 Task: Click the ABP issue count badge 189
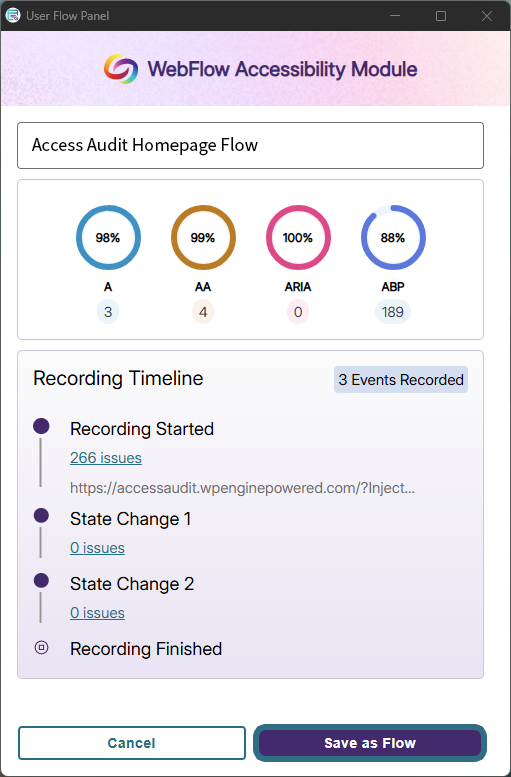tap(393, 312)
